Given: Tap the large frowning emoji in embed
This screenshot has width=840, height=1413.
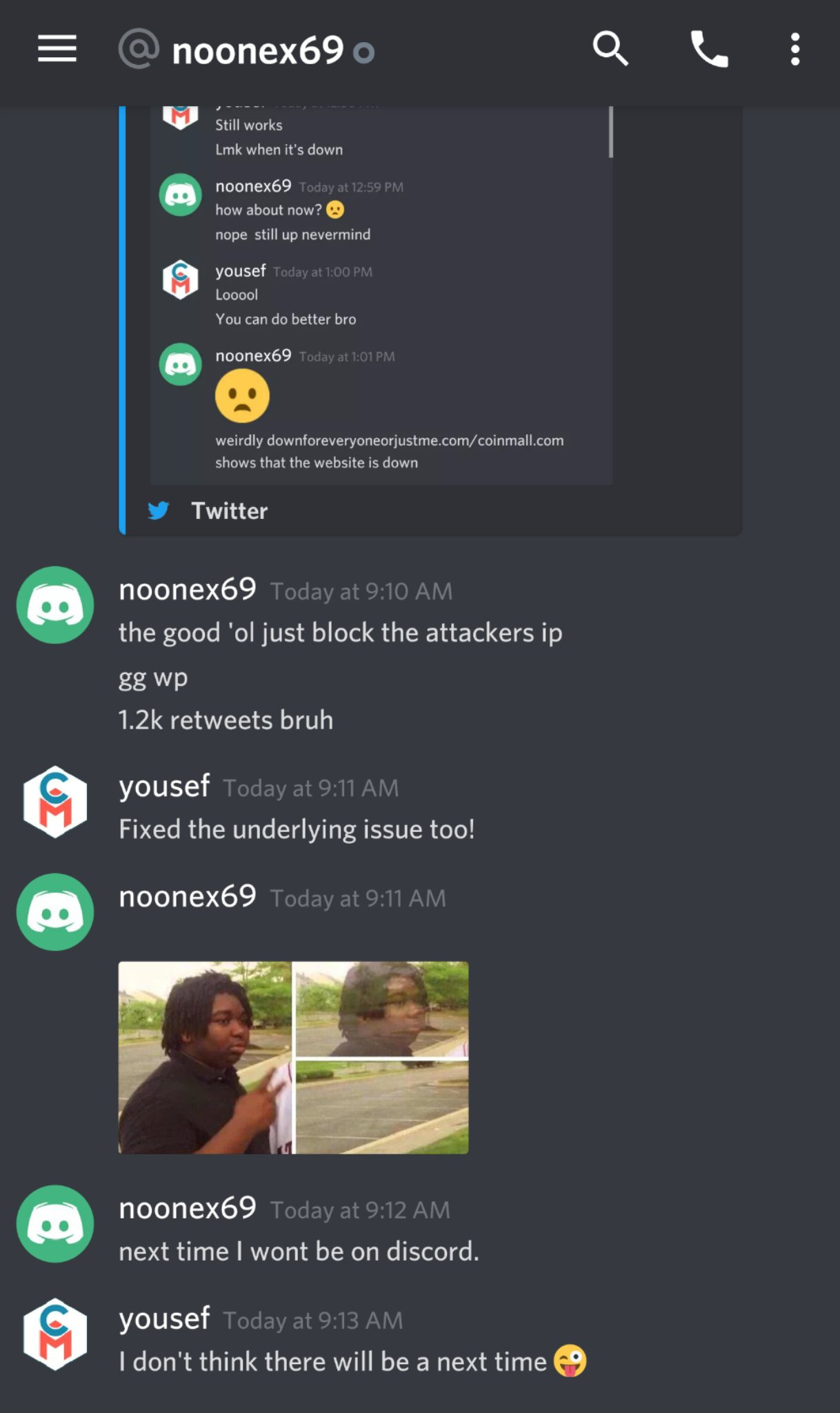Looking at the screenshot, I should pyautogui.click(x=242, y=396).
